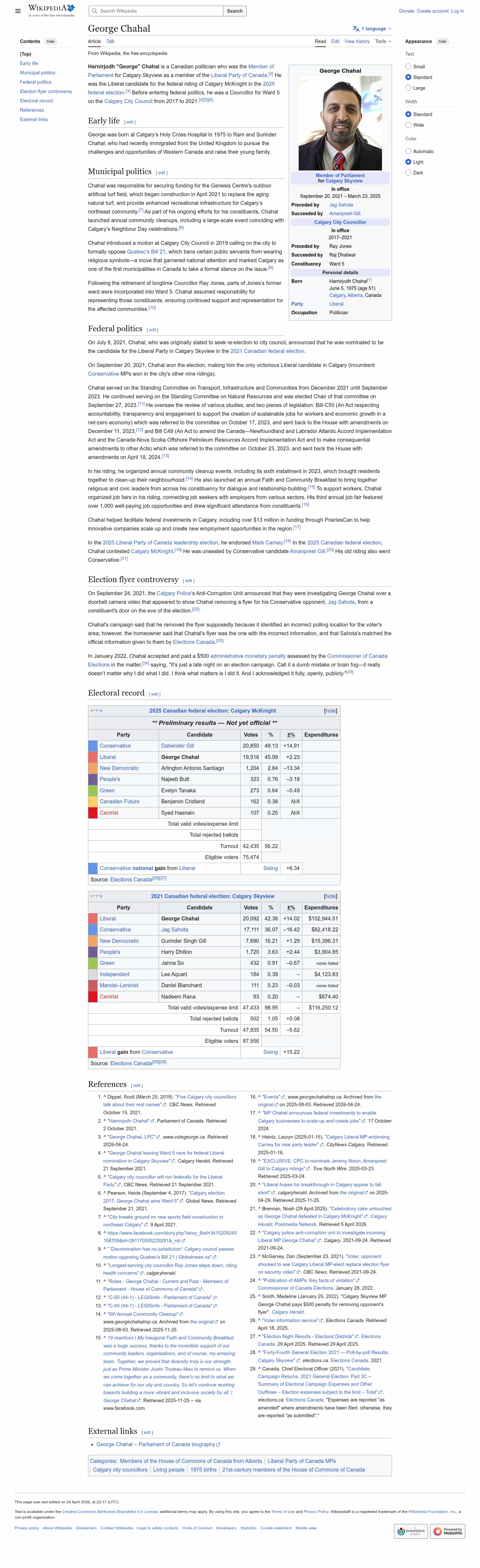Select Dark color theme
The image size is (480, 1568).
point(408,173)
